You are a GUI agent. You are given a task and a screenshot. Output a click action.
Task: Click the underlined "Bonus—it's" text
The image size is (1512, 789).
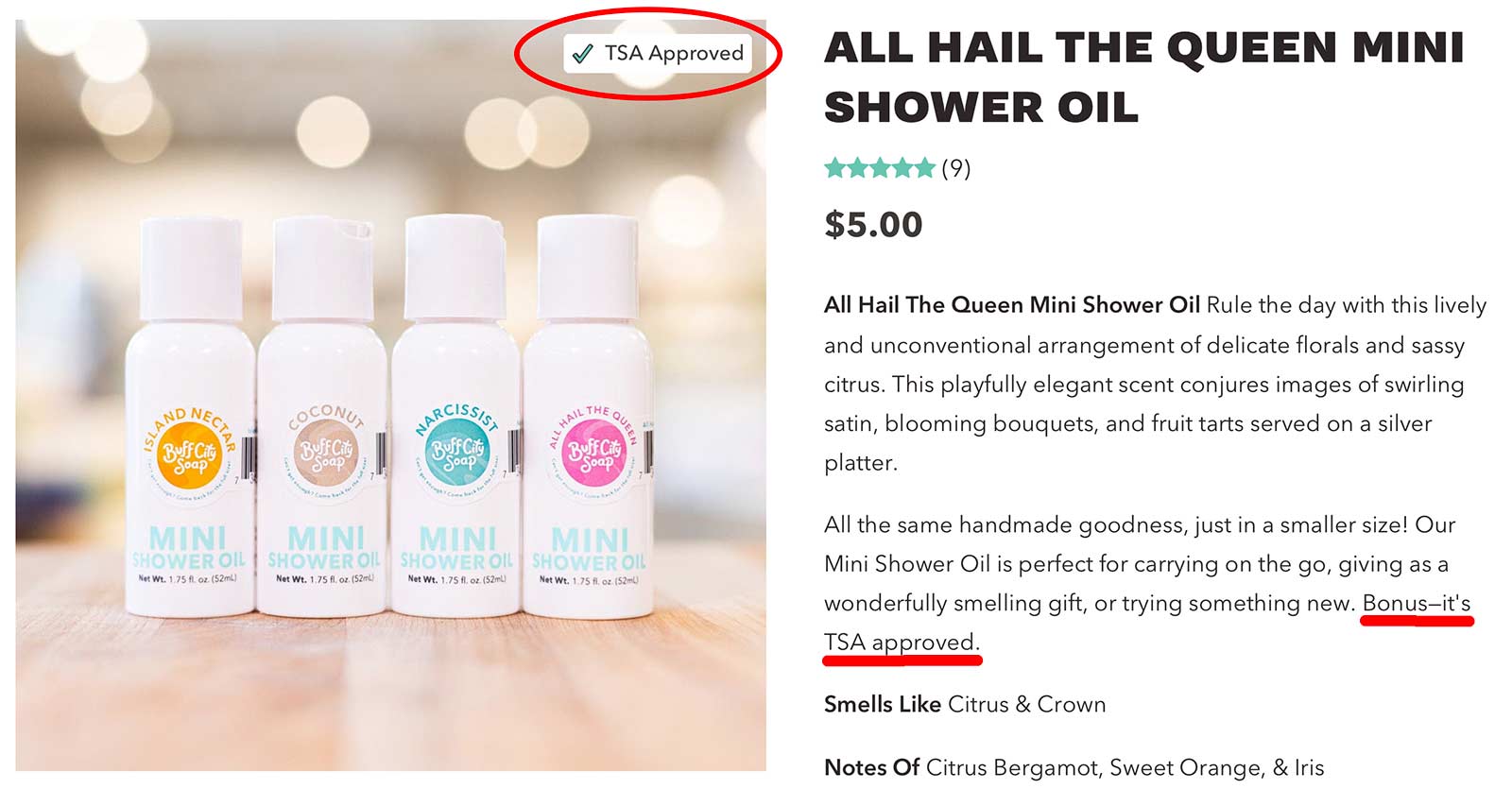click(x=1417, y=603)
